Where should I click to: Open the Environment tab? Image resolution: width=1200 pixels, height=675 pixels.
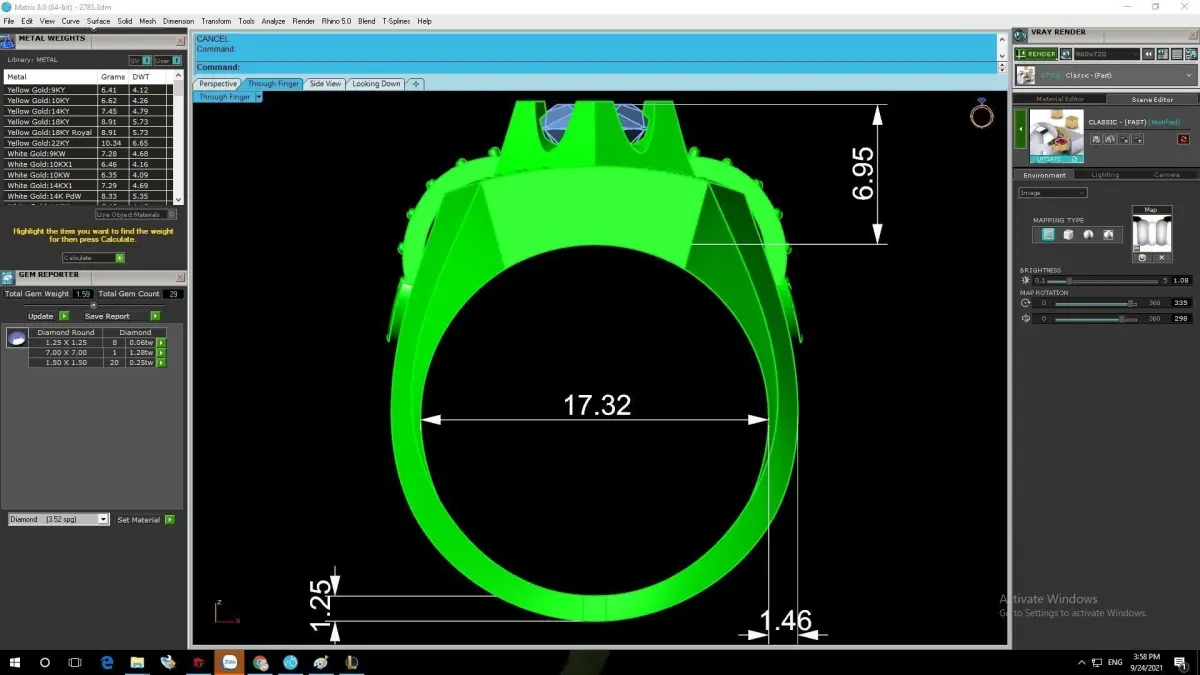(x=1044, y=174)
